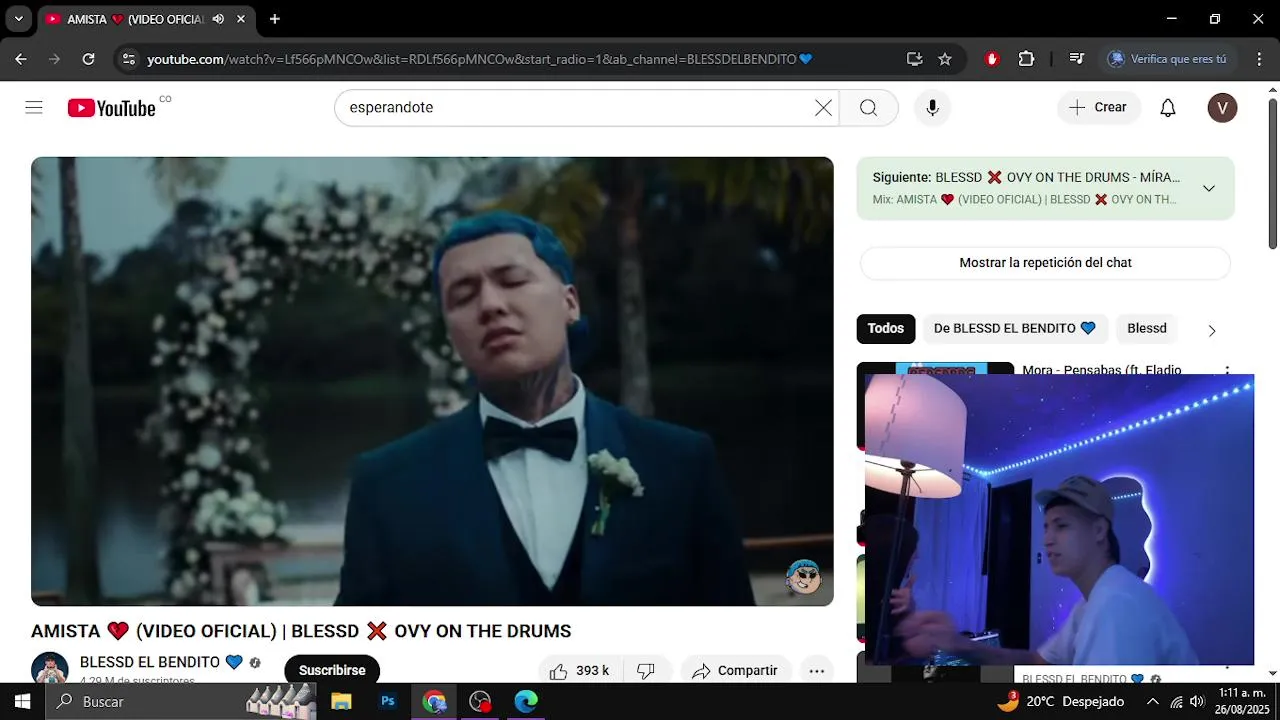Image resolution: width=1280 pixels, height=720 pixels.
Task: Open the BLESSD EL BENDITO channel avatar
Action: [x=50, y=667]
